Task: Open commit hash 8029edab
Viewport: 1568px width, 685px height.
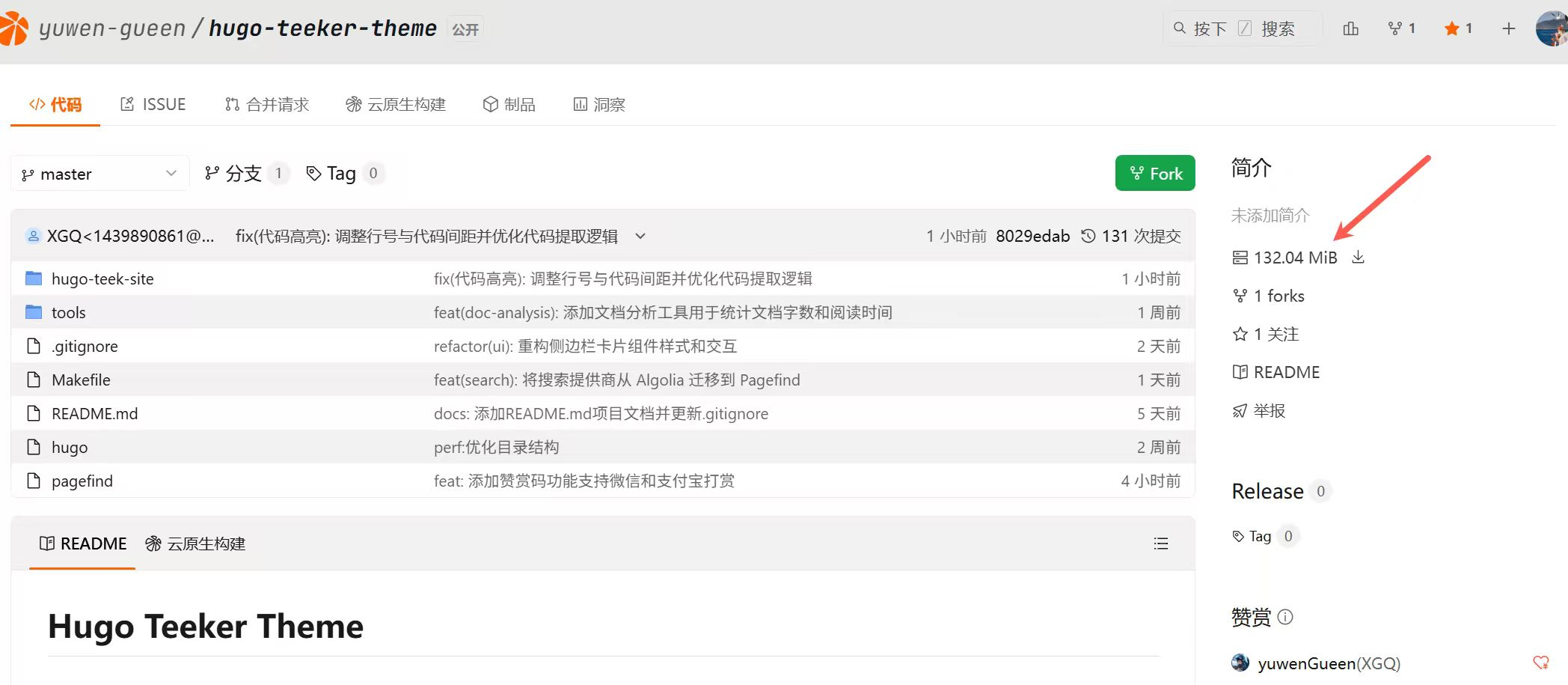Action: pyautogui.click(x=1032, y=236)
